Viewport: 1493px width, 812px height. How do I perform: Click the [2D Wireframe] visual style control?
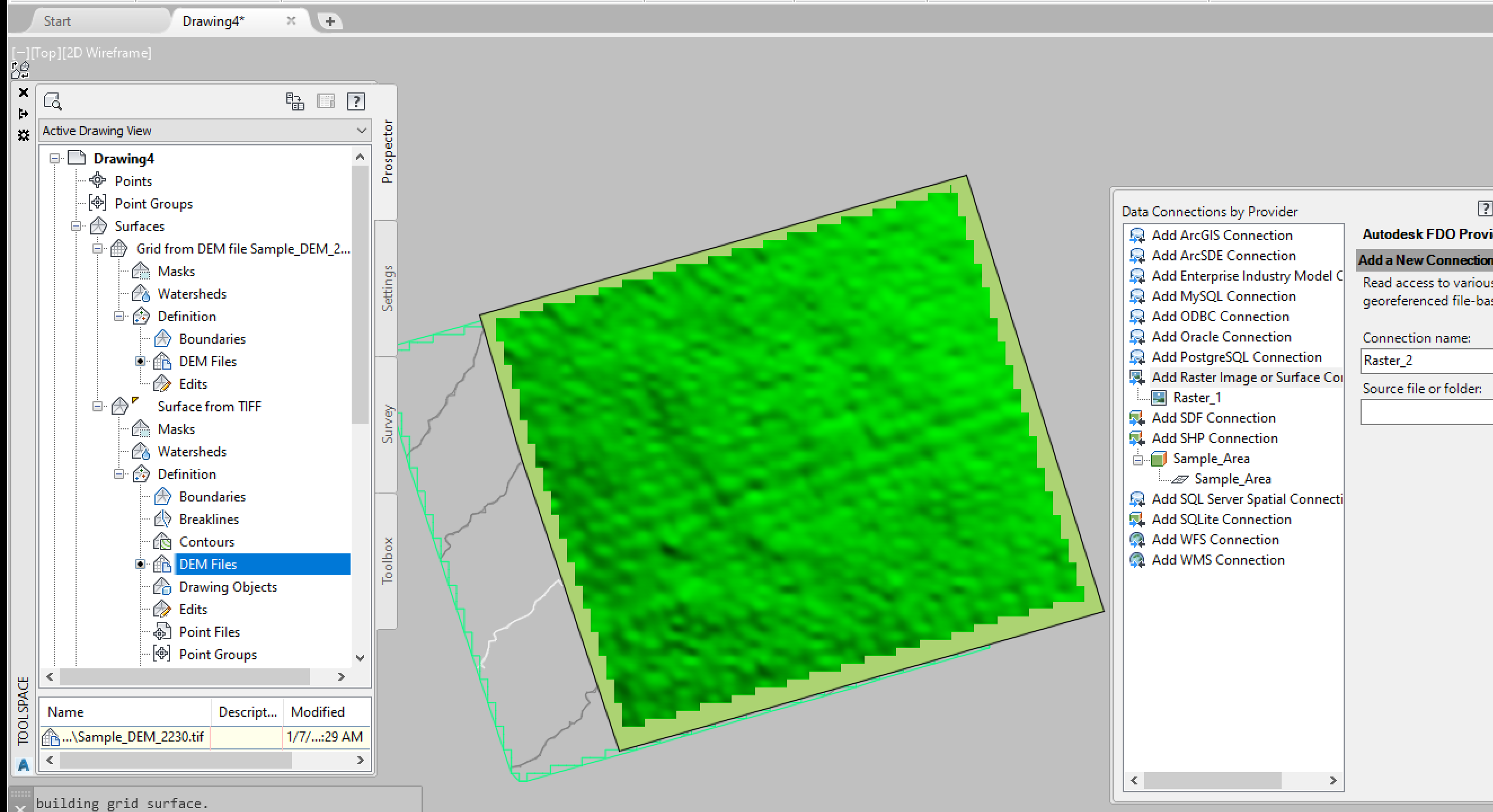pyautogui.click(x=107, y=53)
